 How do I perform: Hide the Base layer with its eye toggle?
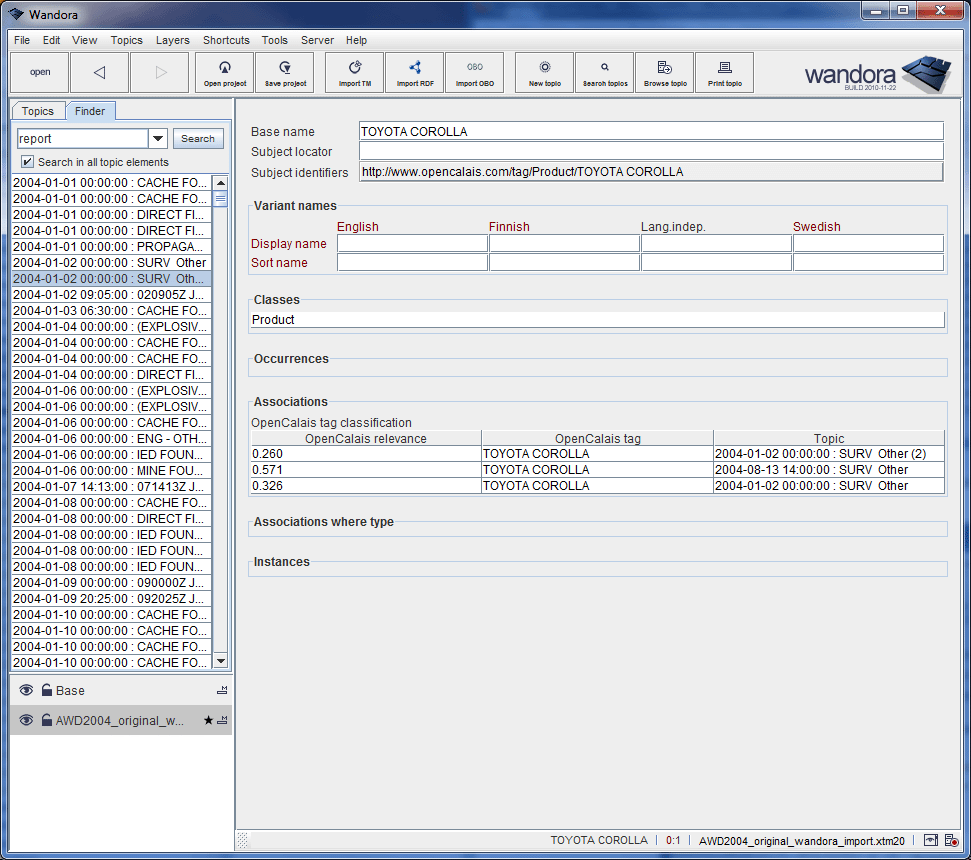point(25,690)
